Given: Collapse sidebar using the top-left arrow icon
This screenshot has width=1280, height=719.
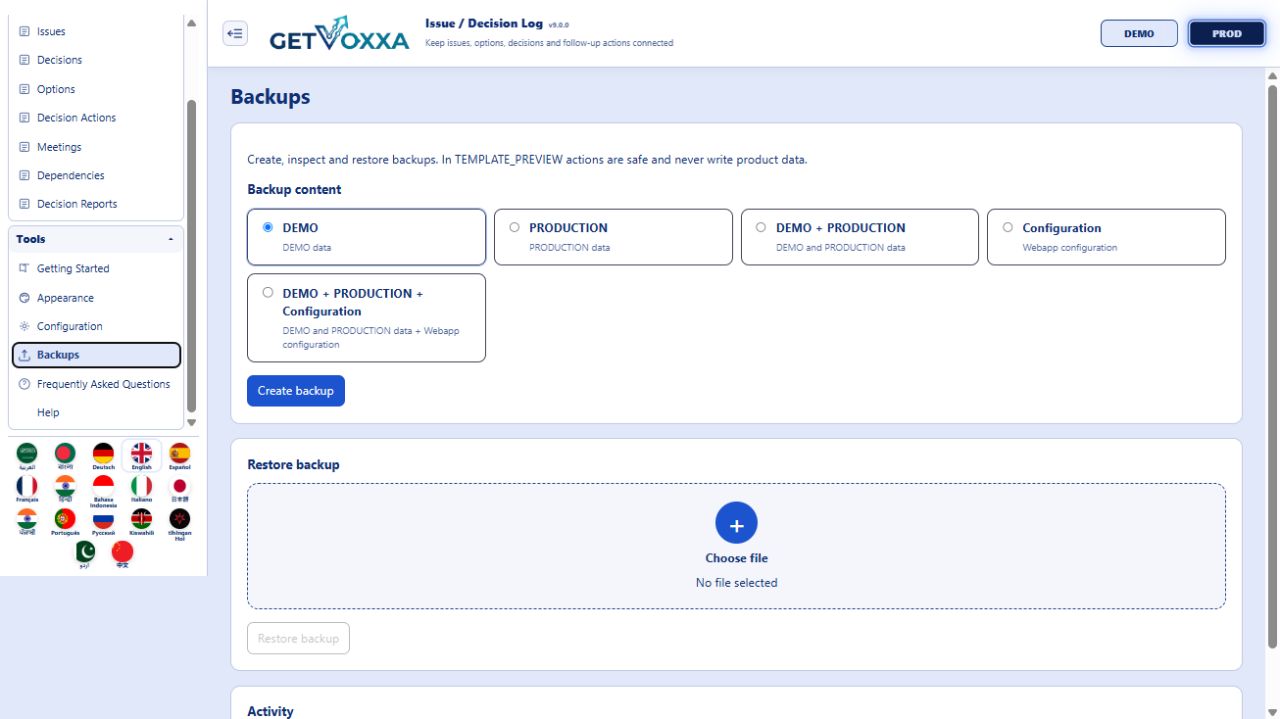Looking at the screenshot, I should [235, 33].
